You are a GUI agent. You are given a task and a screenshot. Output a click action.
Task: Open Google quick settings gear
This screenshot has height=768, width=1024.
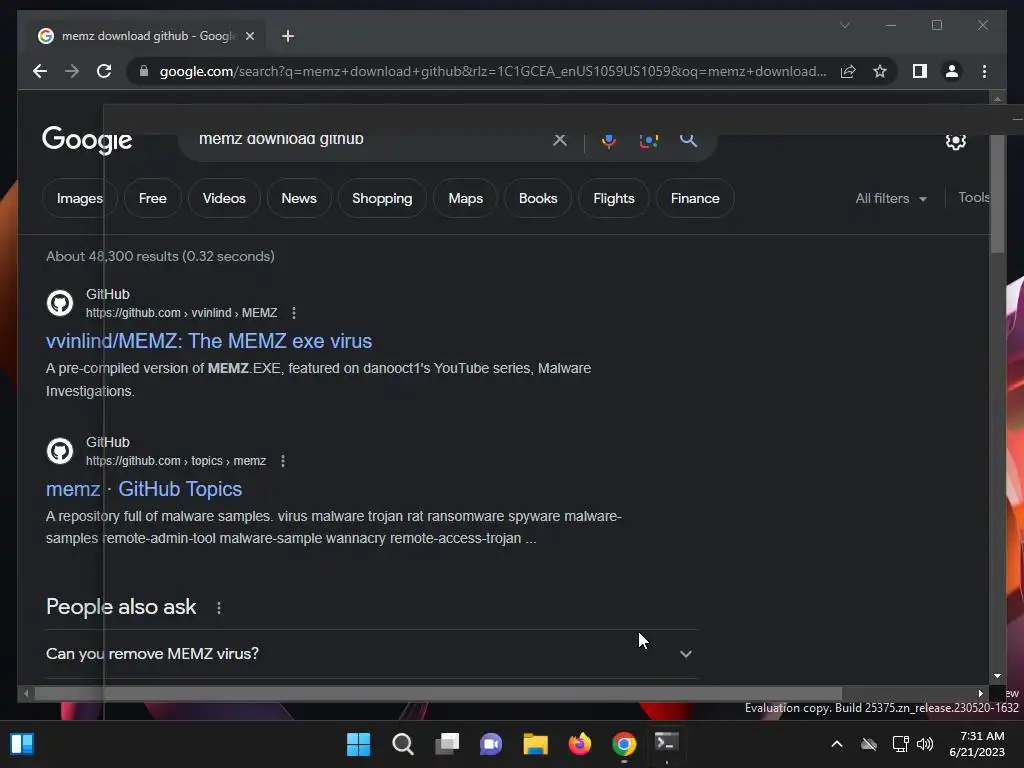point(955,141)
